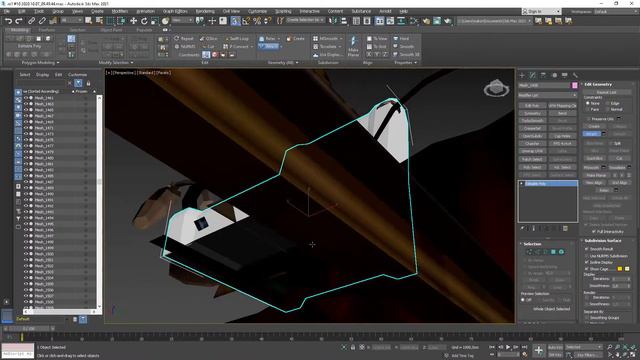Select Vertex sub-object level in Selection rollout
The height and width of the screenshot is (360, 640).
coord(530,252)
